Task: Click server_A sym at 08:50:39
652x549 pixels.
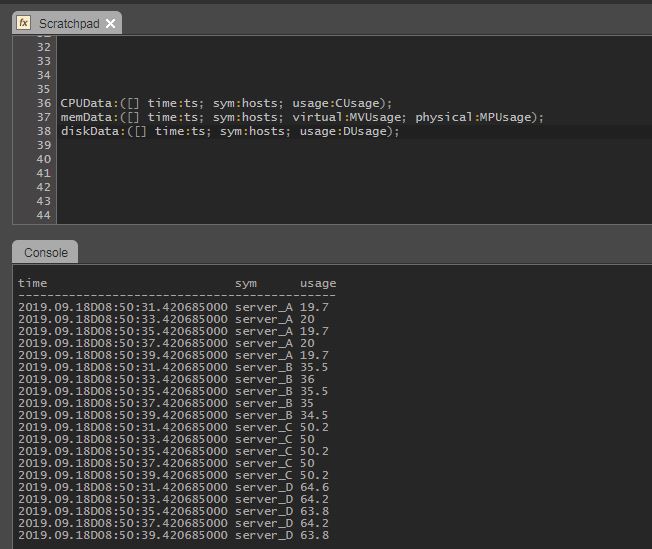Action: 264,355
